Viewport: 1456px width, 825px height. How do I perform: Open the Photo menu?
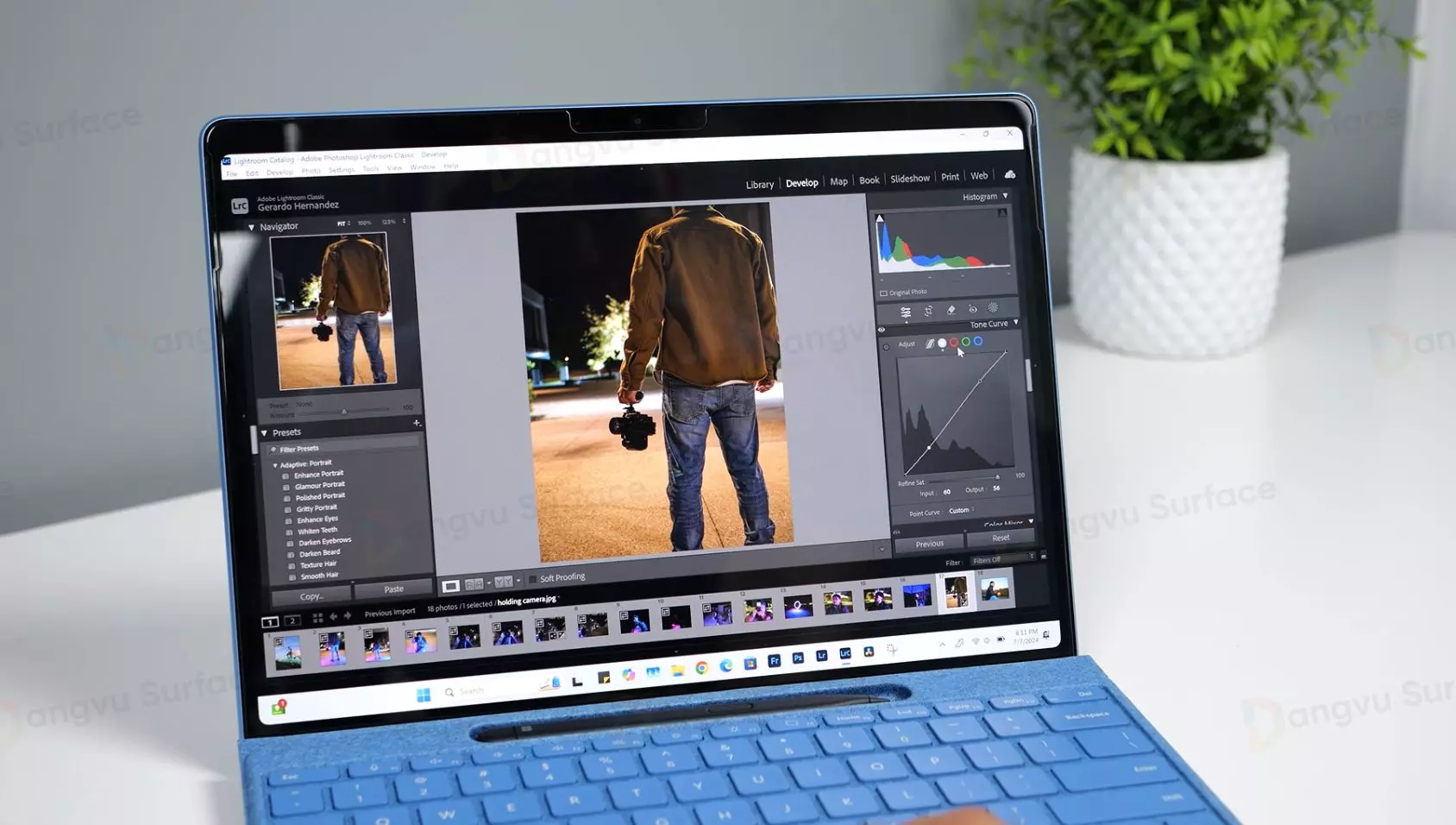311,171
